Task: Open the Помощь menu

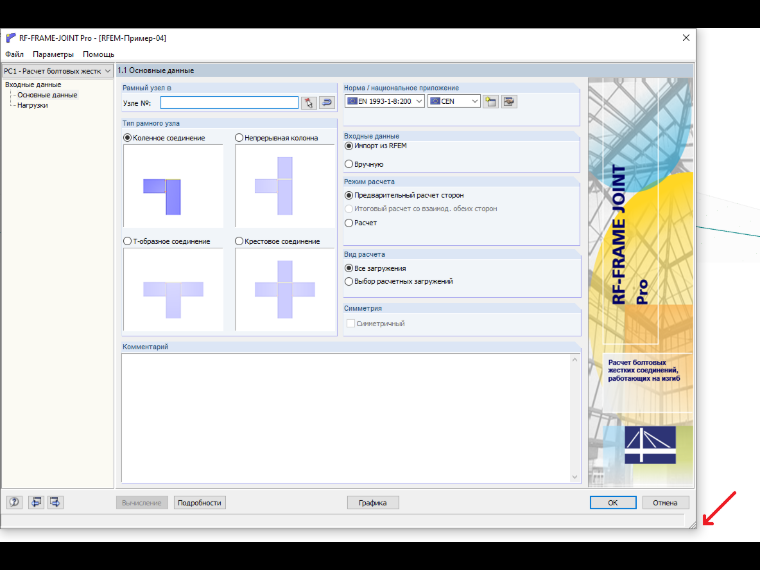Action: tap(98, 54)
